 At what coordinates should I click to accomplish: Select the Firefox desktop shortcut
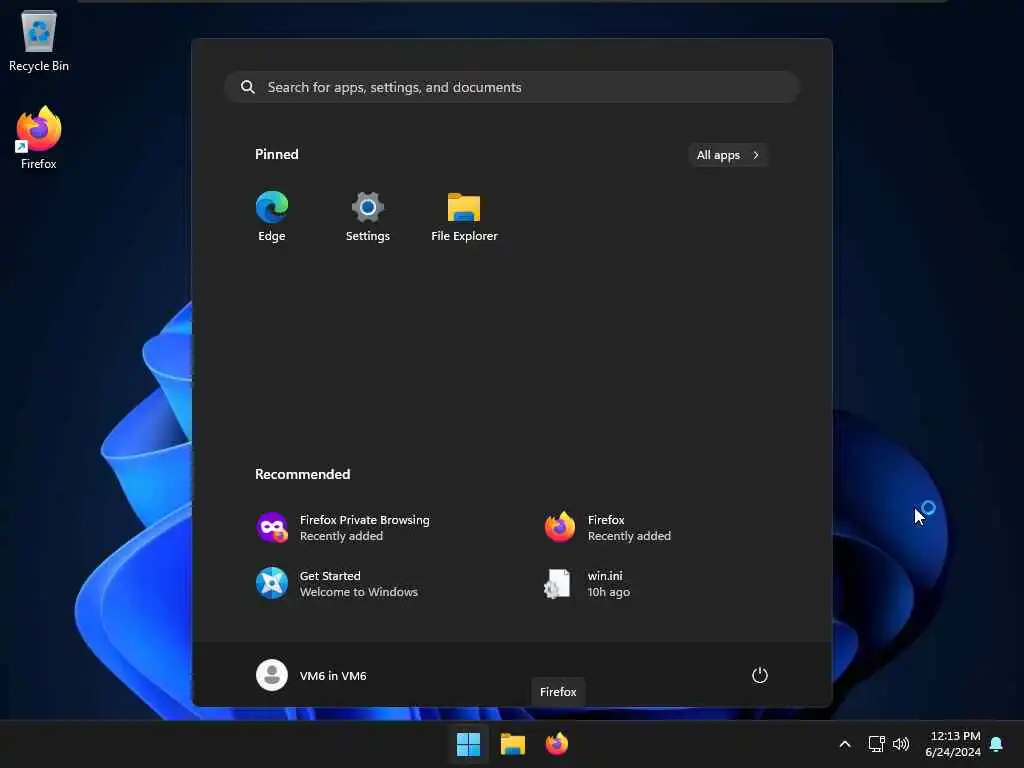pyautogui.click(x=39, y=138)
